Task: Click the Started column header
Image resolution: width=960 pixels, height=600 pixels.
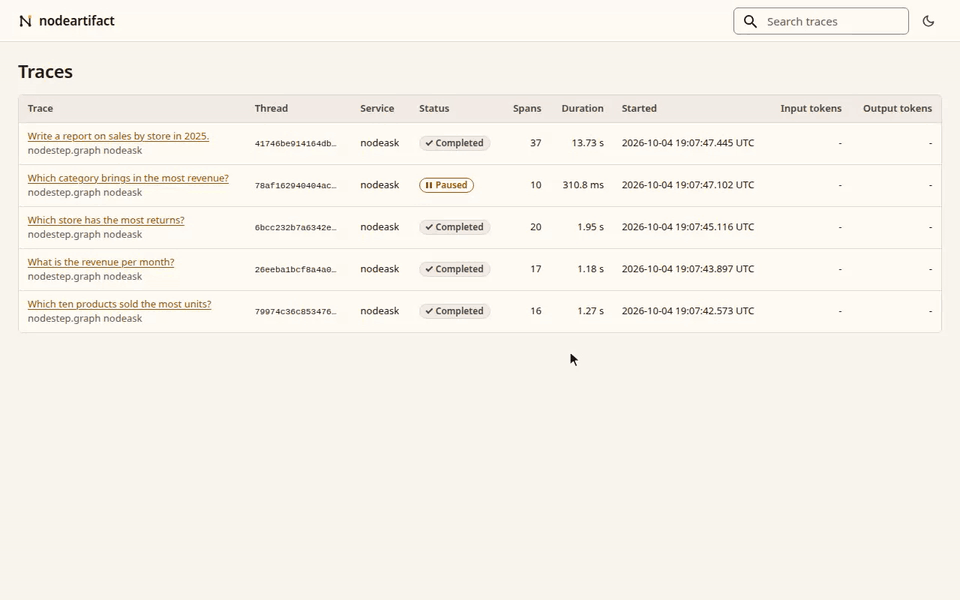Action: coord(639,108)
